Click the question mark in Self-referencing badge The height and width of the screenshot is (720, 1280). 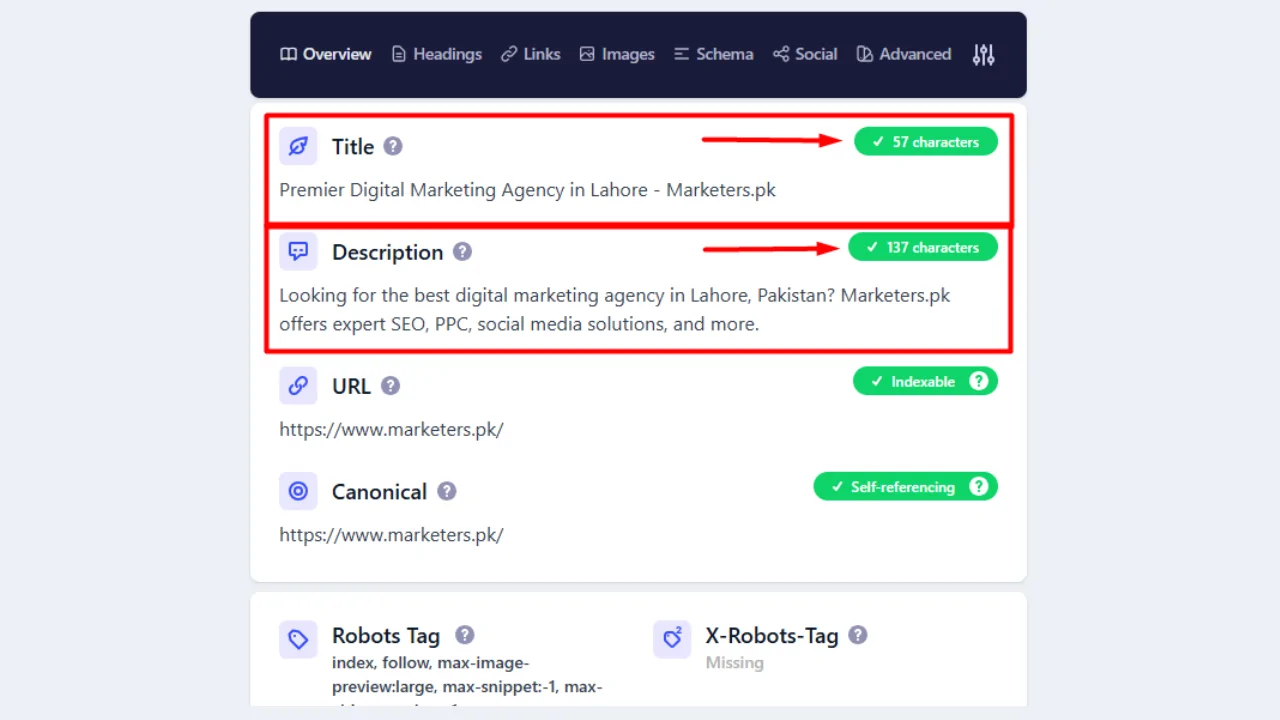(979, 487)
